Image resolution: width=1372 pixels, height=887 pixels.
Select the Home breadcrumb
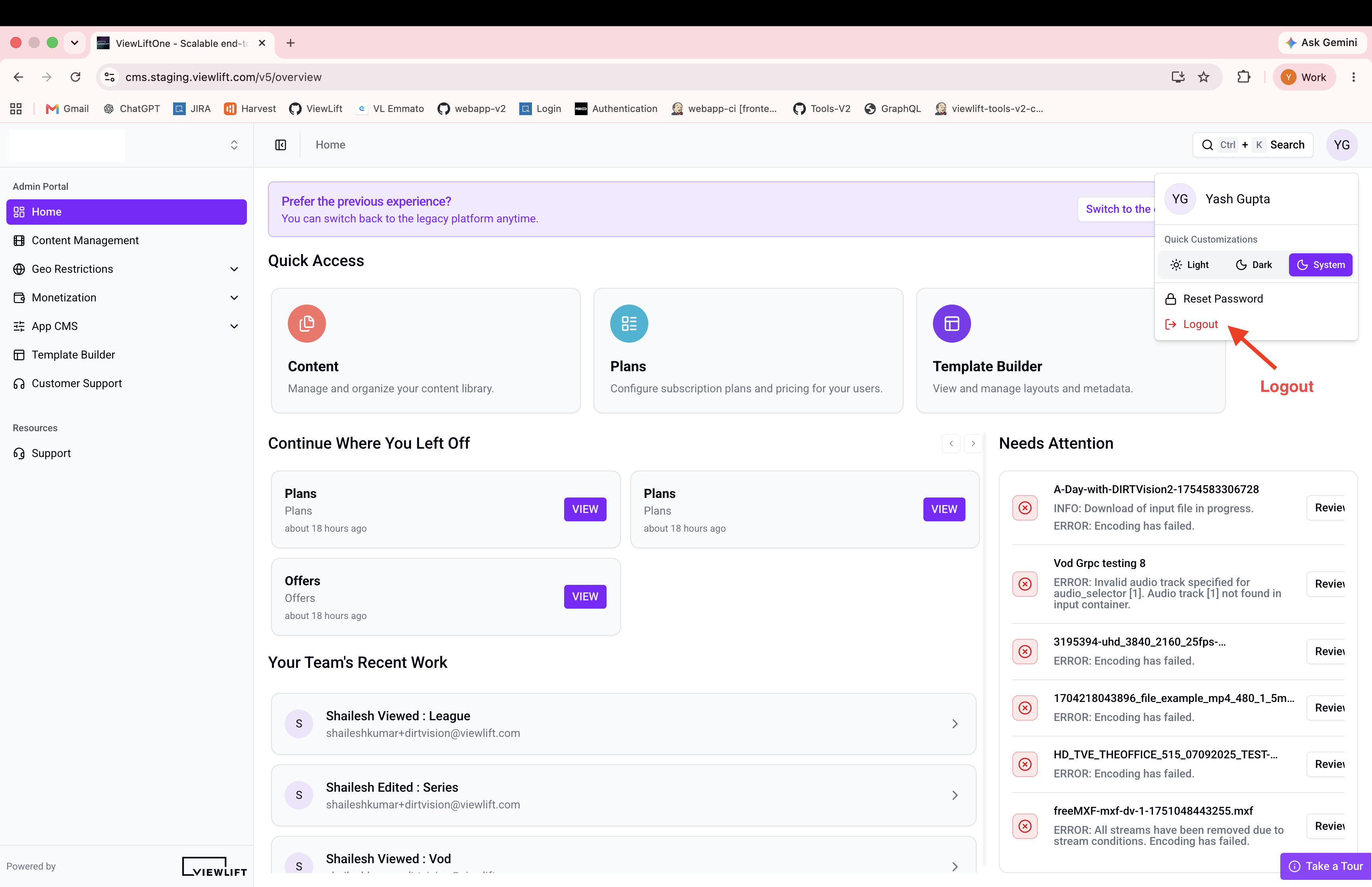(330, 145)
